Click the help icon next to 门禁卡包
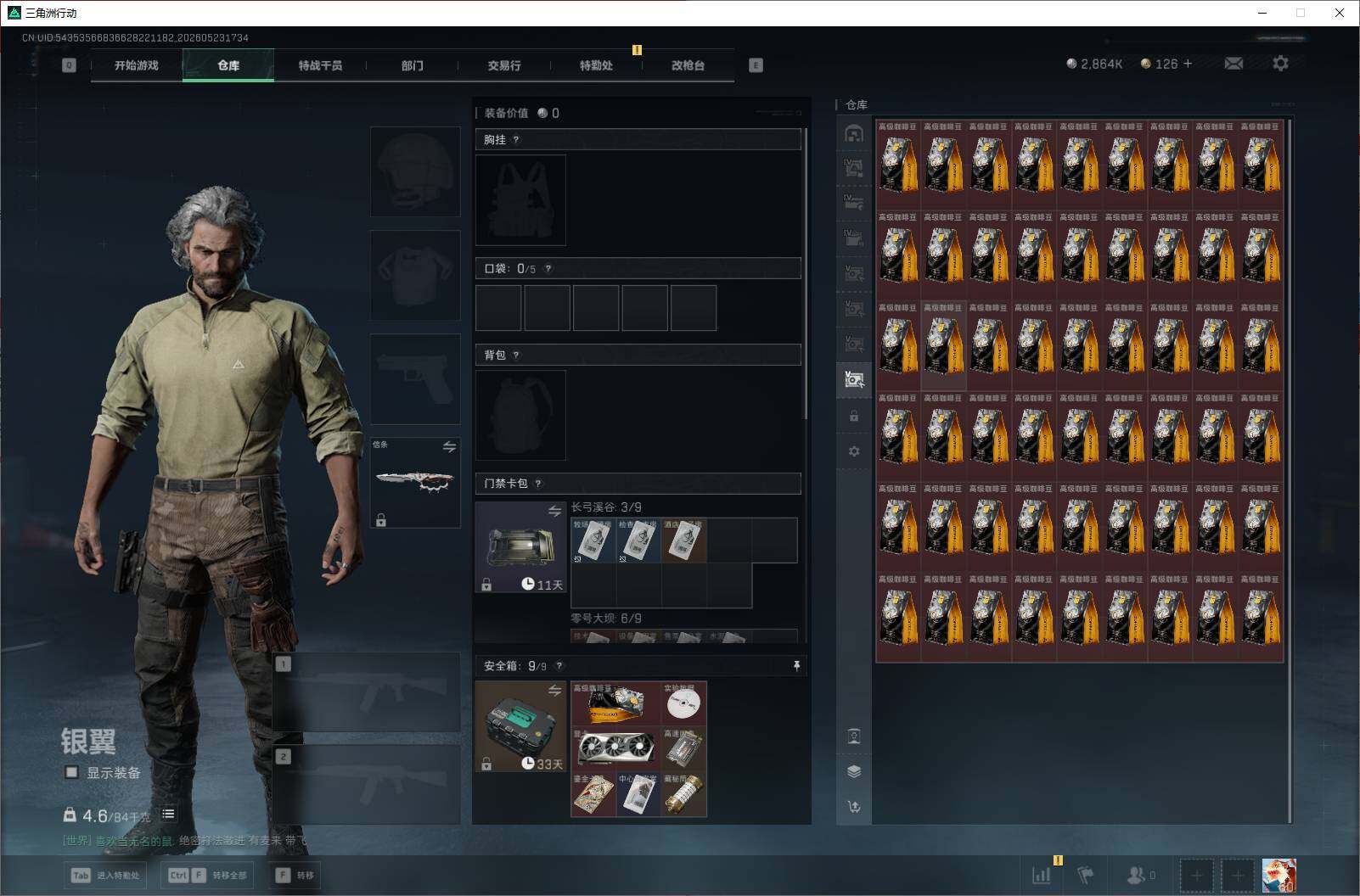Screen dimensions: 1360x896 coord(538,484)
